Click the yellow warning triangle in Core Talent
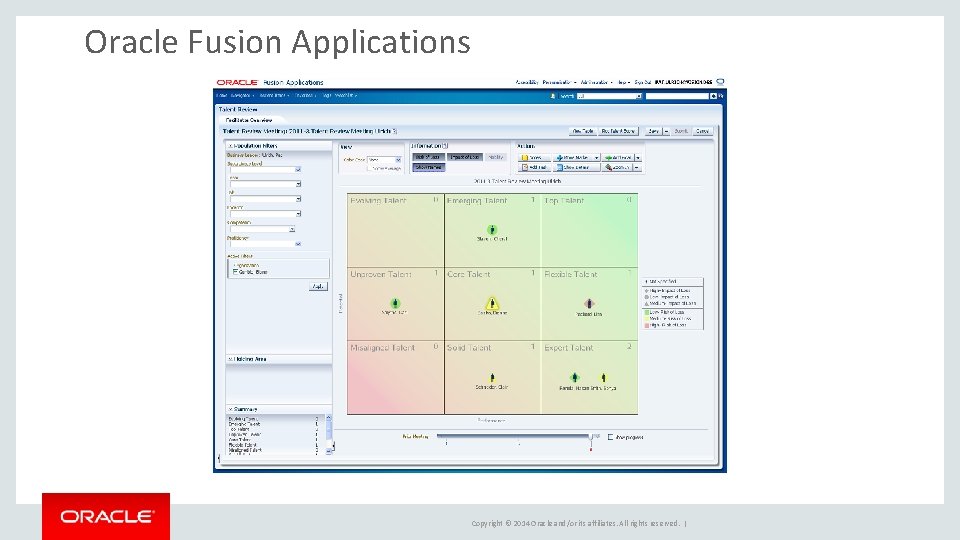The height and width of the screenshot is (540, 960). pyautogui.click(x=492, y=304)
